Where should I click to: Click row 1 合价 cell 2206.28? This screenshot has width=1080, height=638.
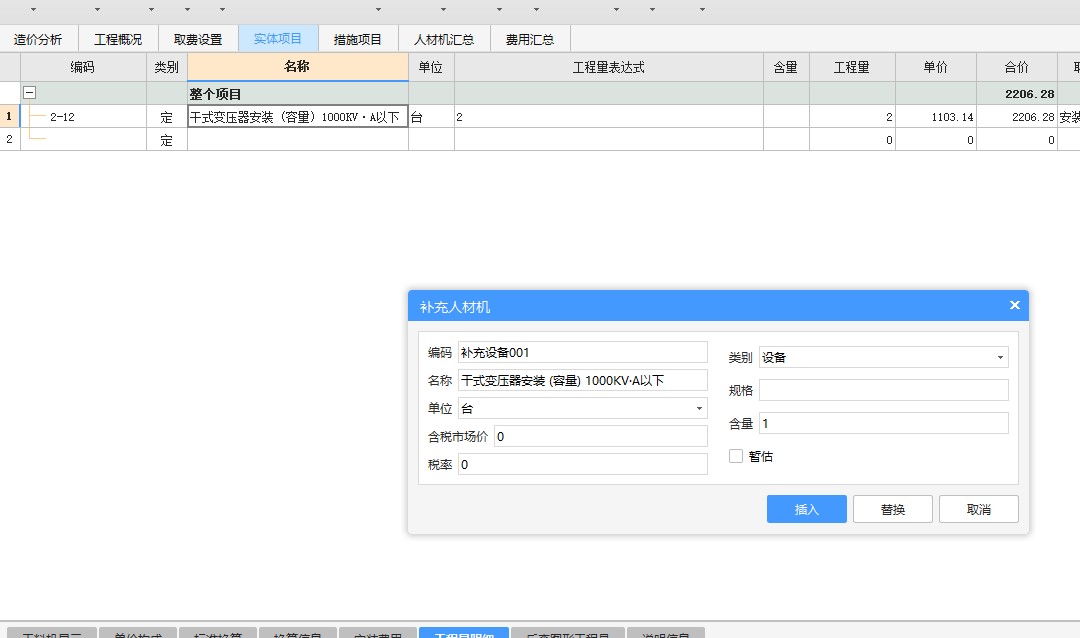pyautogui.click(x=1017, y=117)
